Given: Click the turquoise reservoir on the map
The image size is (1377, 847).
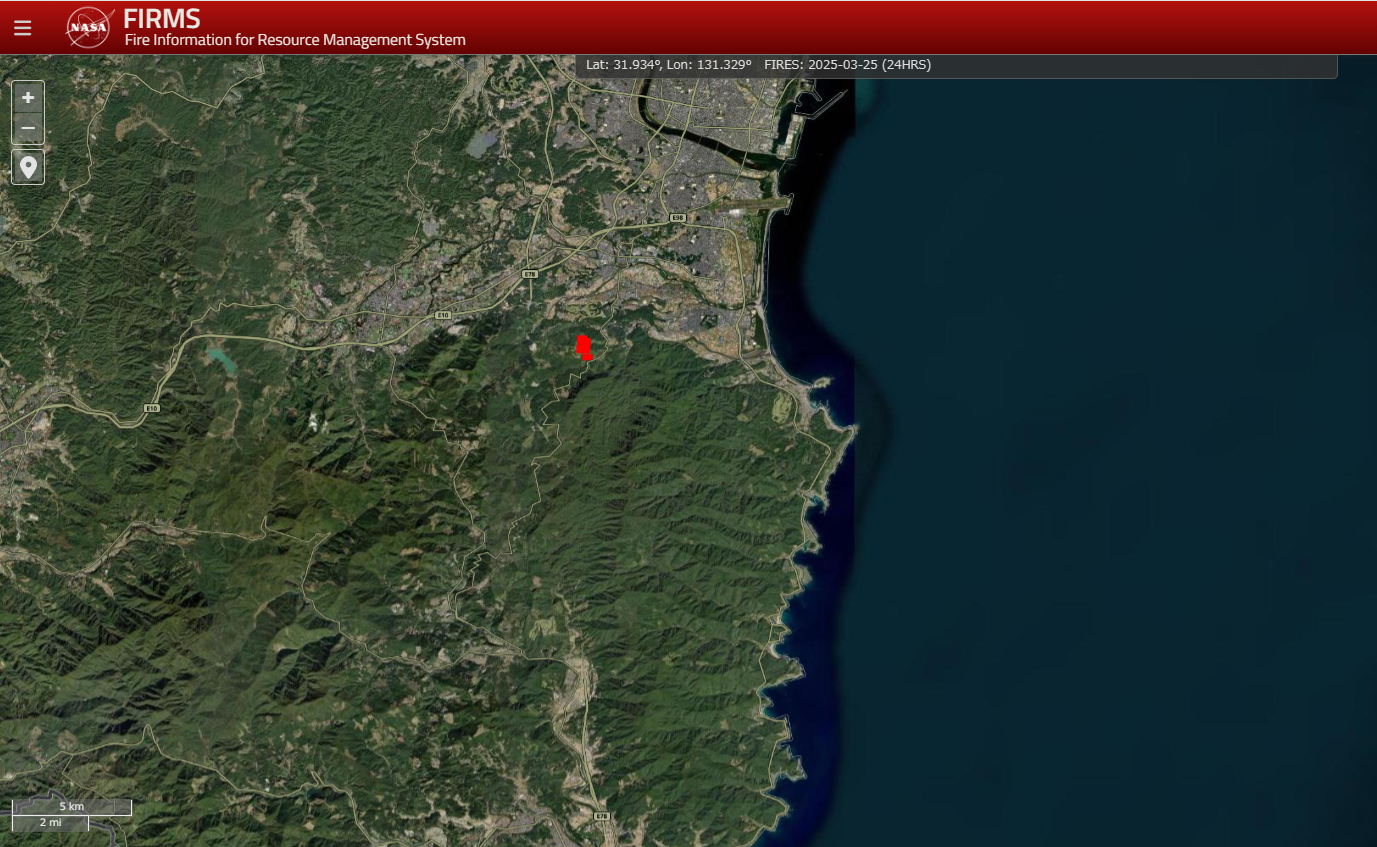Looking at the screenshot, I should click(221, 360).
